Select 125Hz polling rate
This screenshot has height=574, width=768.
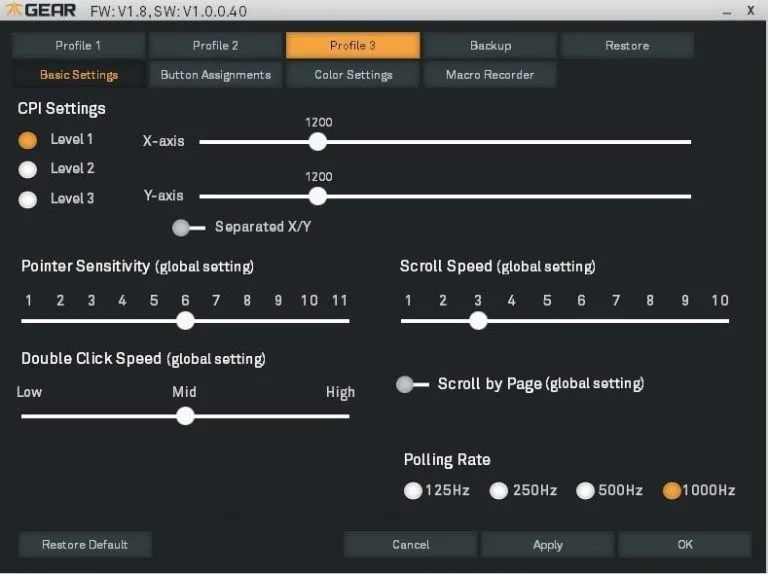point(413,490)
